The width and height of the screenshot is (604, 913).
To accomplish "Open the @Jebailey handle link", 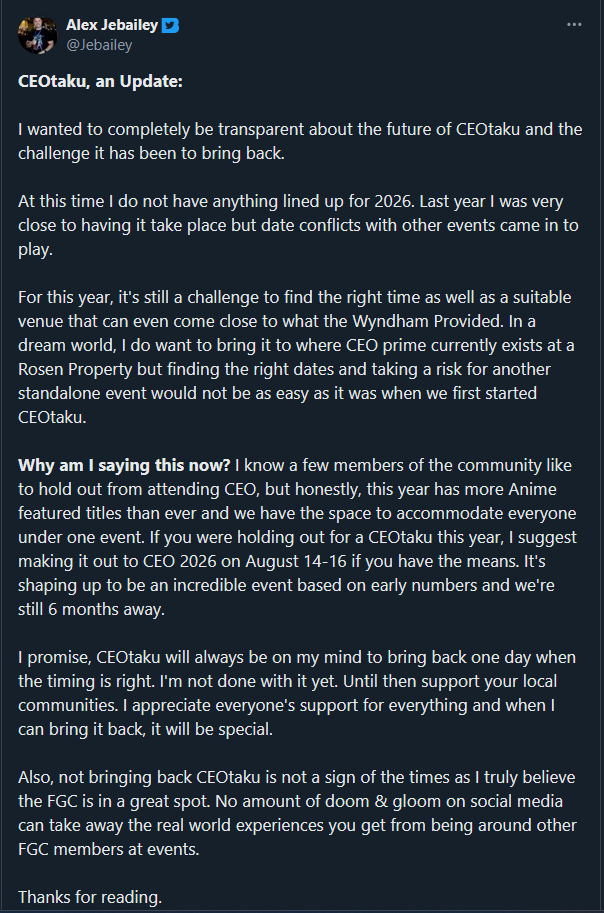I will tap(98, 44).
